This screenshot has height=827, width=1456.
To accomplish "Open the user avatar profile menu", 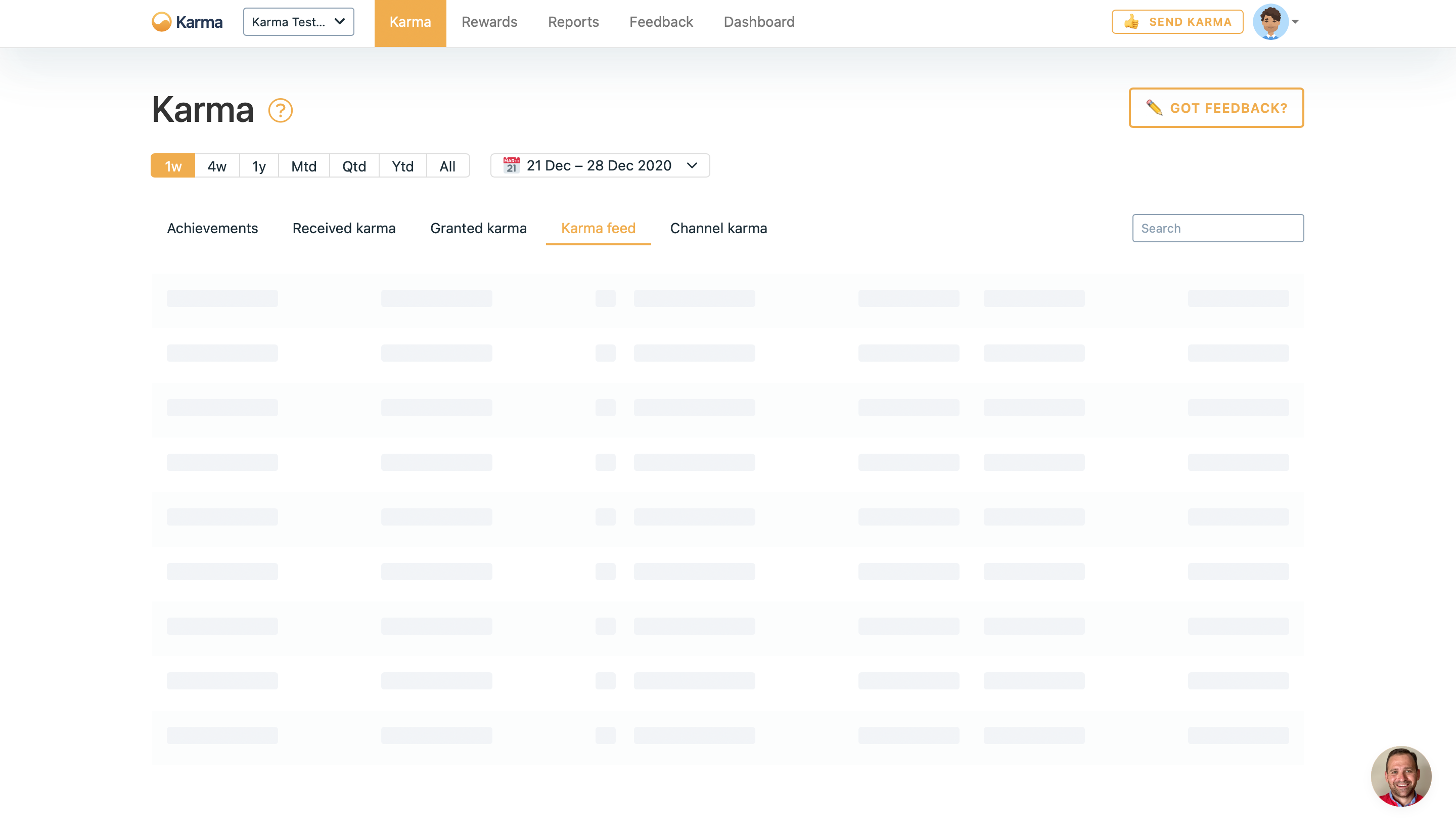I will [1270, 22].
